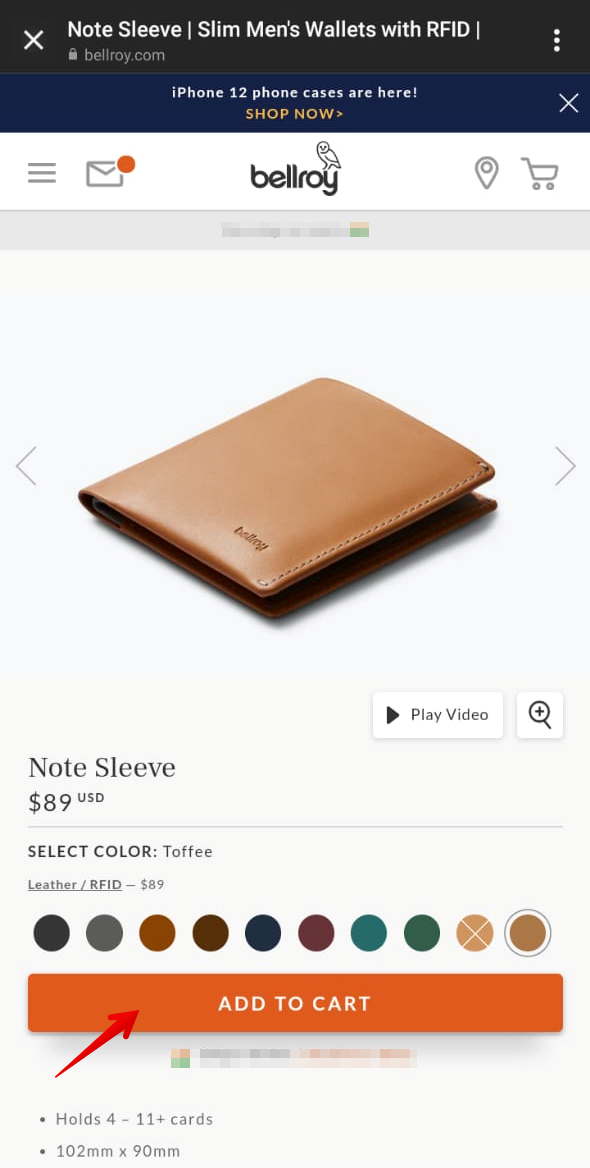
Task: Click the SHOP NOW> promo link
Action: click(x=295, y=114)
